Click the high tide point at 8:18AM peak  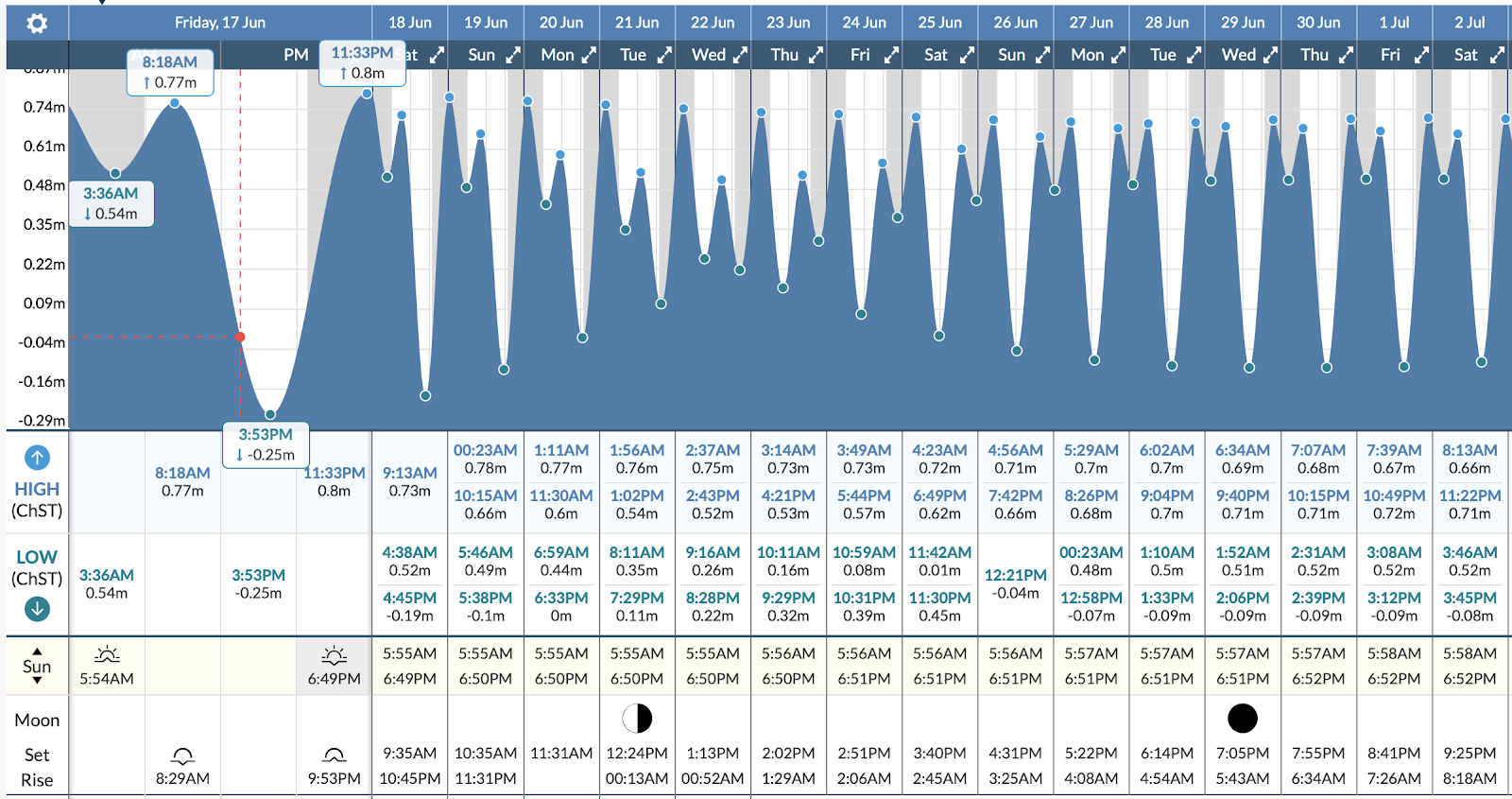coord(175,103)
